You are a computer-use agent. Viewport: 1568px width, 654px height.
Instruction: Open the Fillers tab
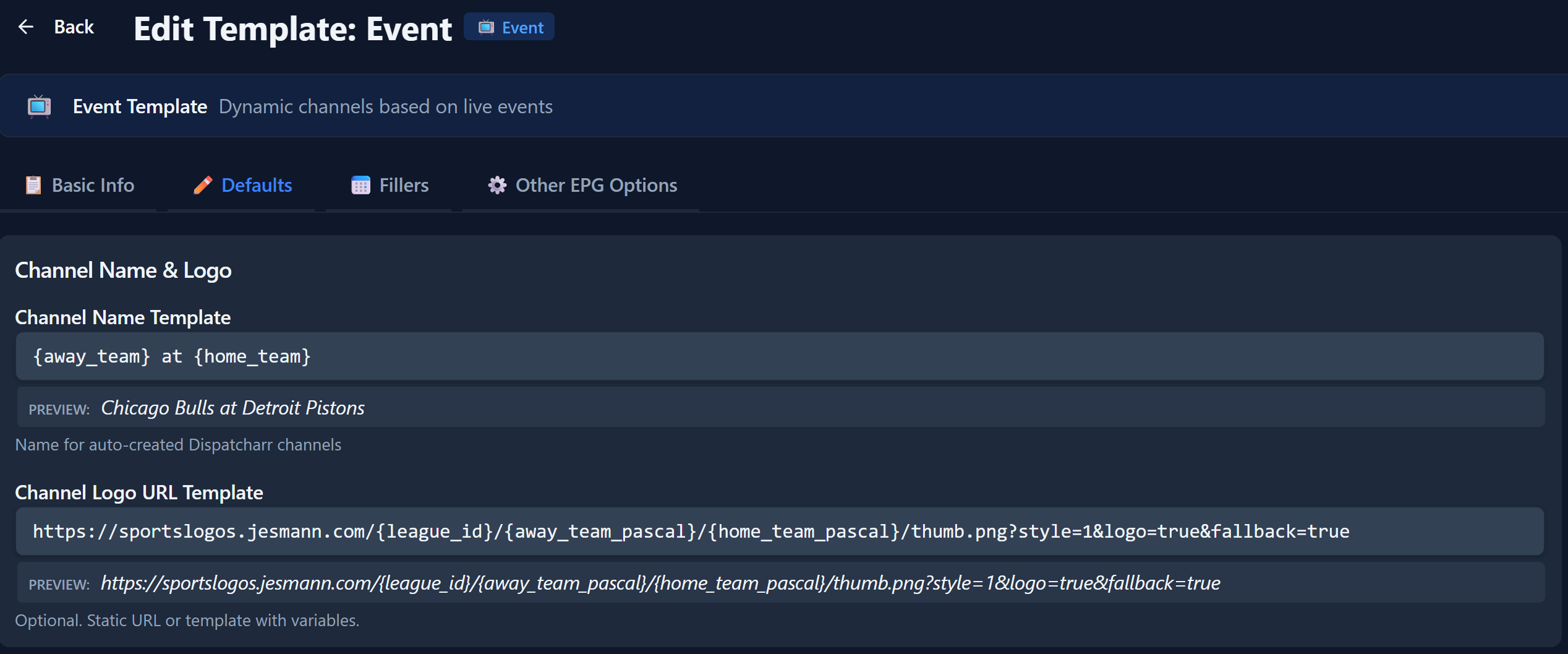(404, 185)
